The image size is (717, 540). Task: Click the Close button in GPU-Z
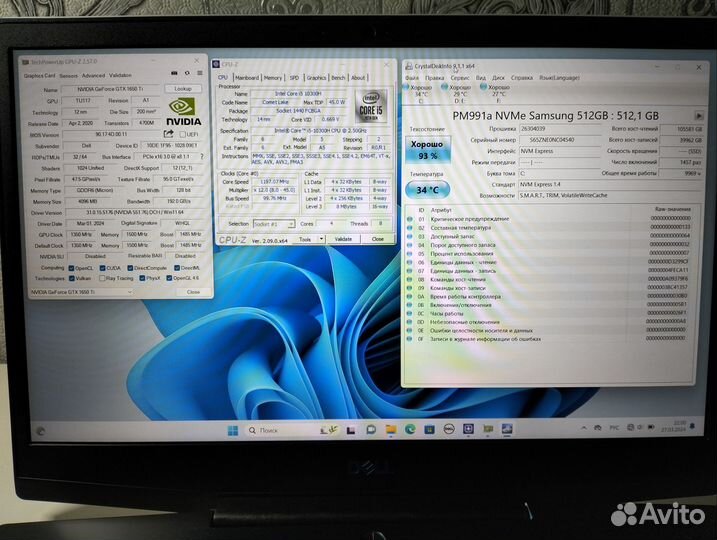point(193,292)
